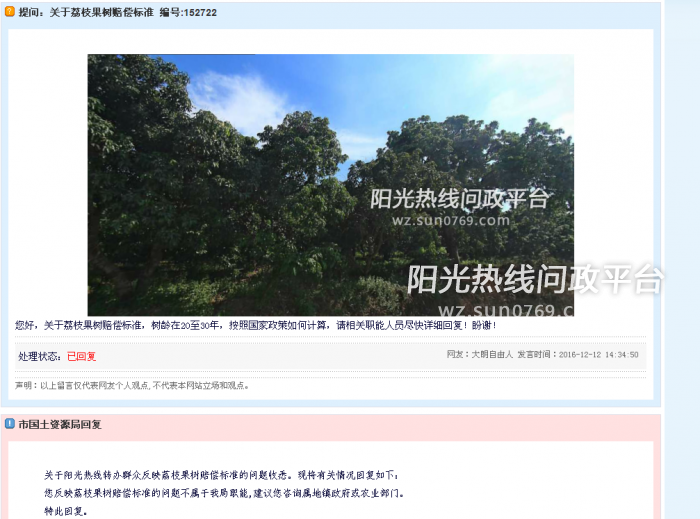Select the post number 编号:152722
This screenshot has width=700, height=519.
188,12
